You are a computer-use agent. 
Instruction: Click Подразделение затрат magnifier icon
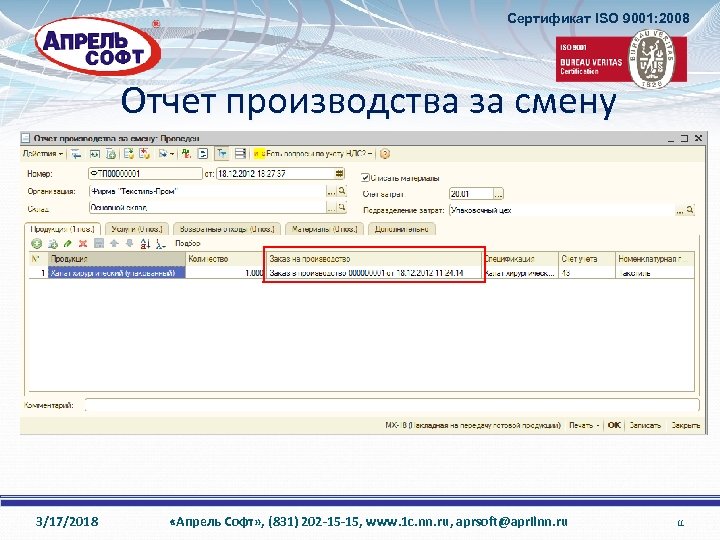click(x=690, y=210)
